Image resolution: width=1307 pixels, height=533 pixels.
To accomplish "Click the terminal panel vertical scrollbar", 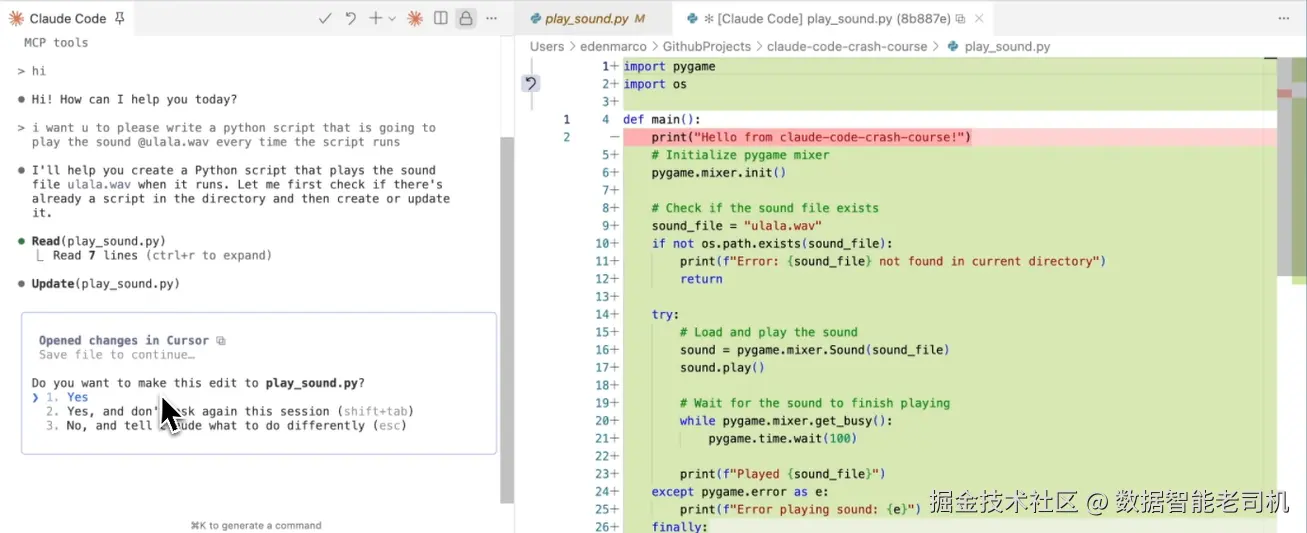I will pos(507,320).
